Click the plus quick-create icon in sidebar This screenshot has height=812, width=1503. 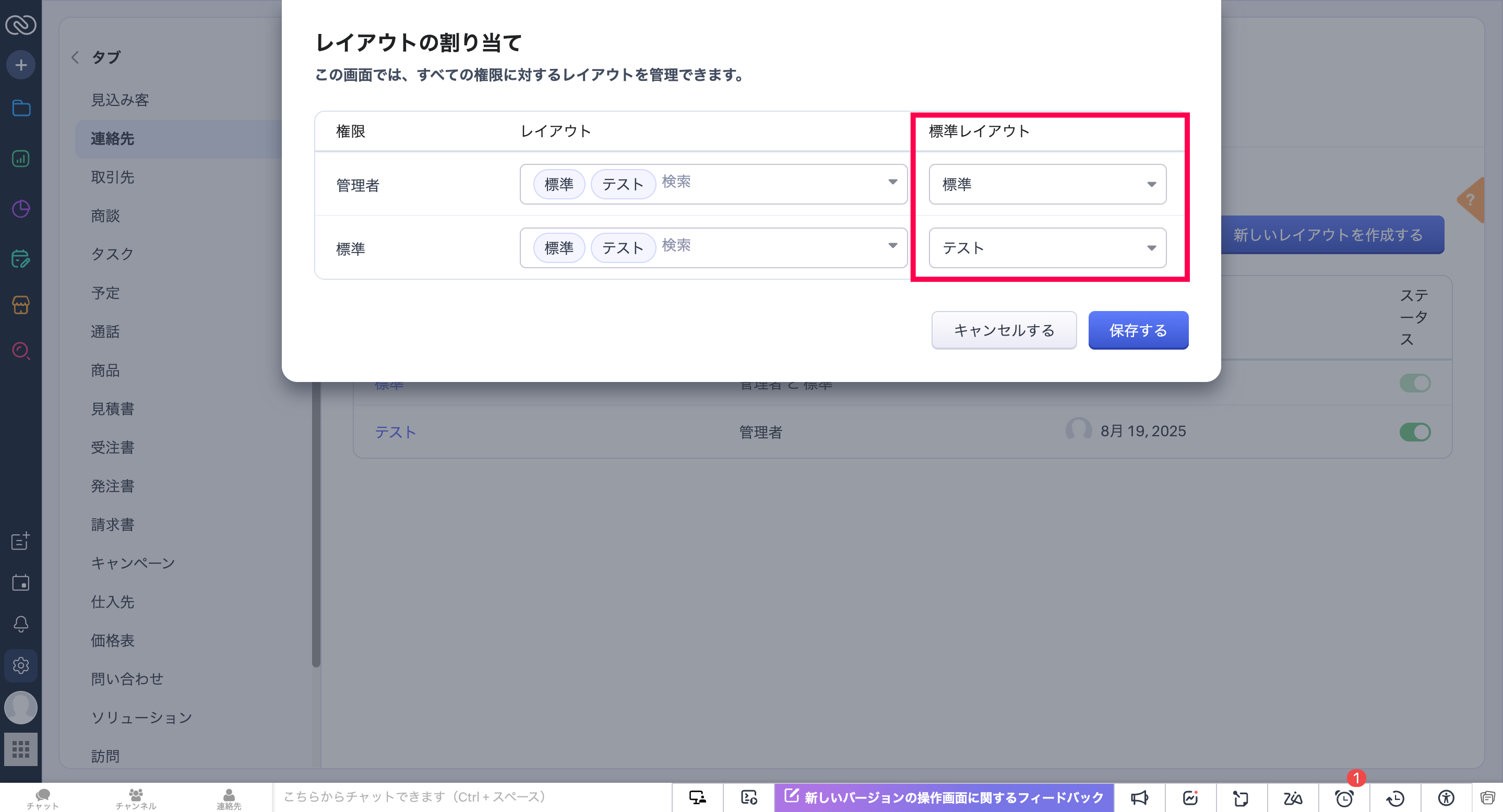[x=21, y=65]
